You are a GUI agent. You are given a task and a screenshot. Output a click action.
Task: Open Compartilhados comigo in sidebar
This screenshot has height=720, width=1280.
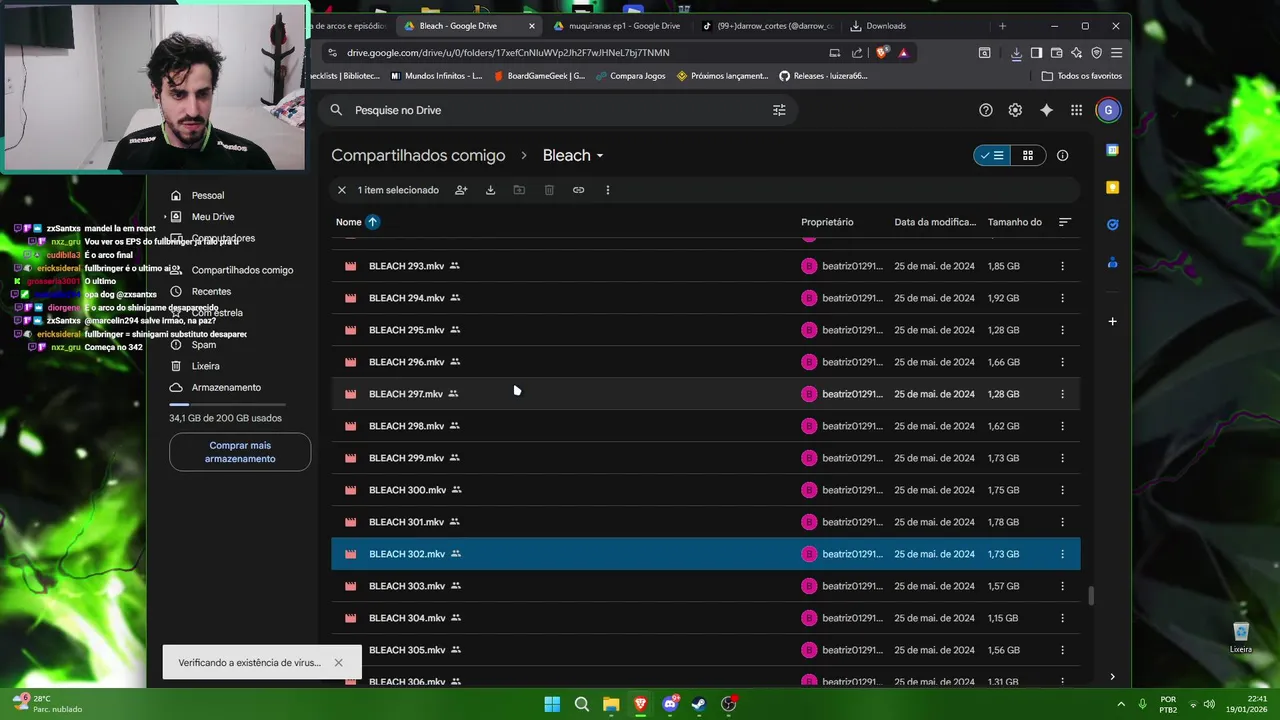pos(242,270)
